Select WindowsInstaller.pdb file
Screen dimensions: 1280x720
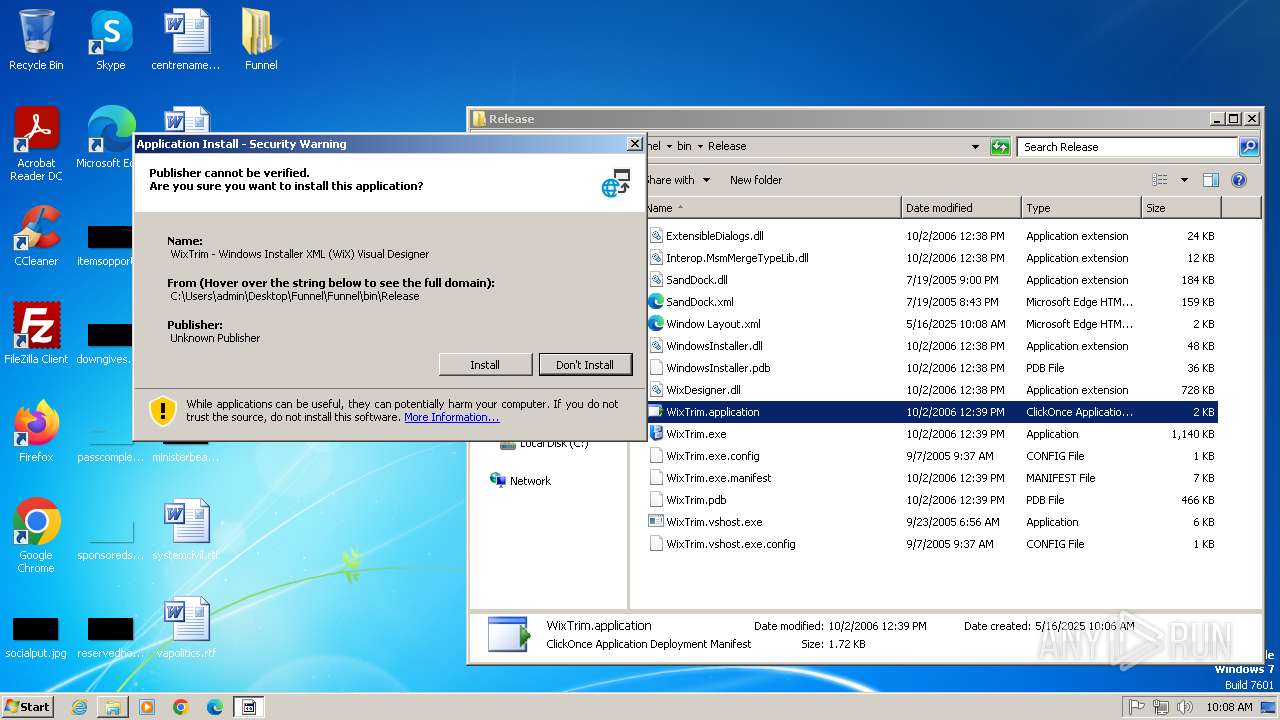[718, 368]
